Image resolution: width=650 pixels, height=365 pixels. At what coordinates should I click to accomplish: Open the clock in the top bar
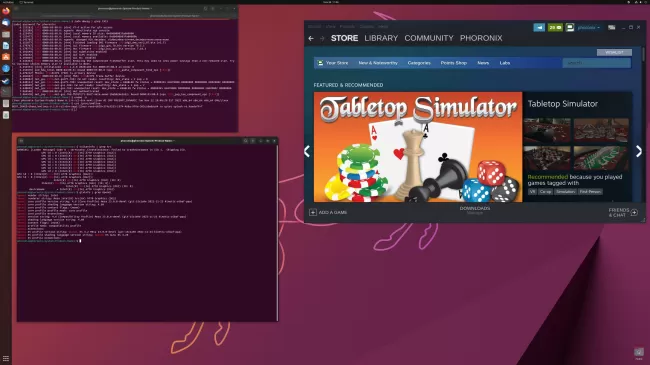pos(330,2)
